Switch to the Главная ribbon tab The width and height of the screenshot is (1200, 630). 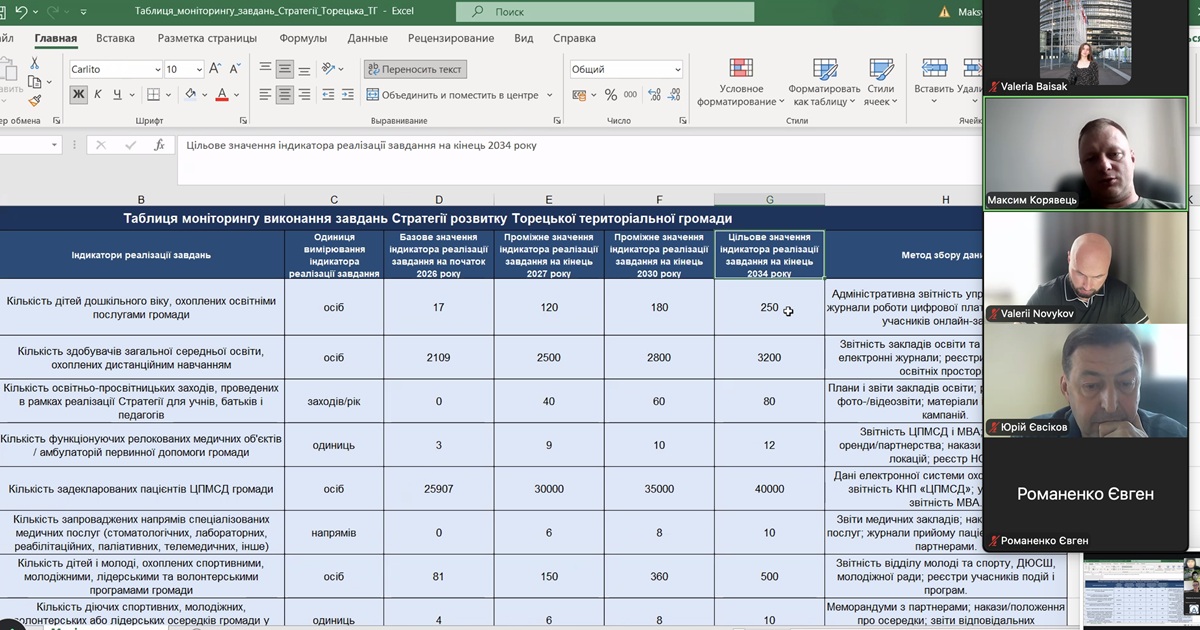pos(56,38)
